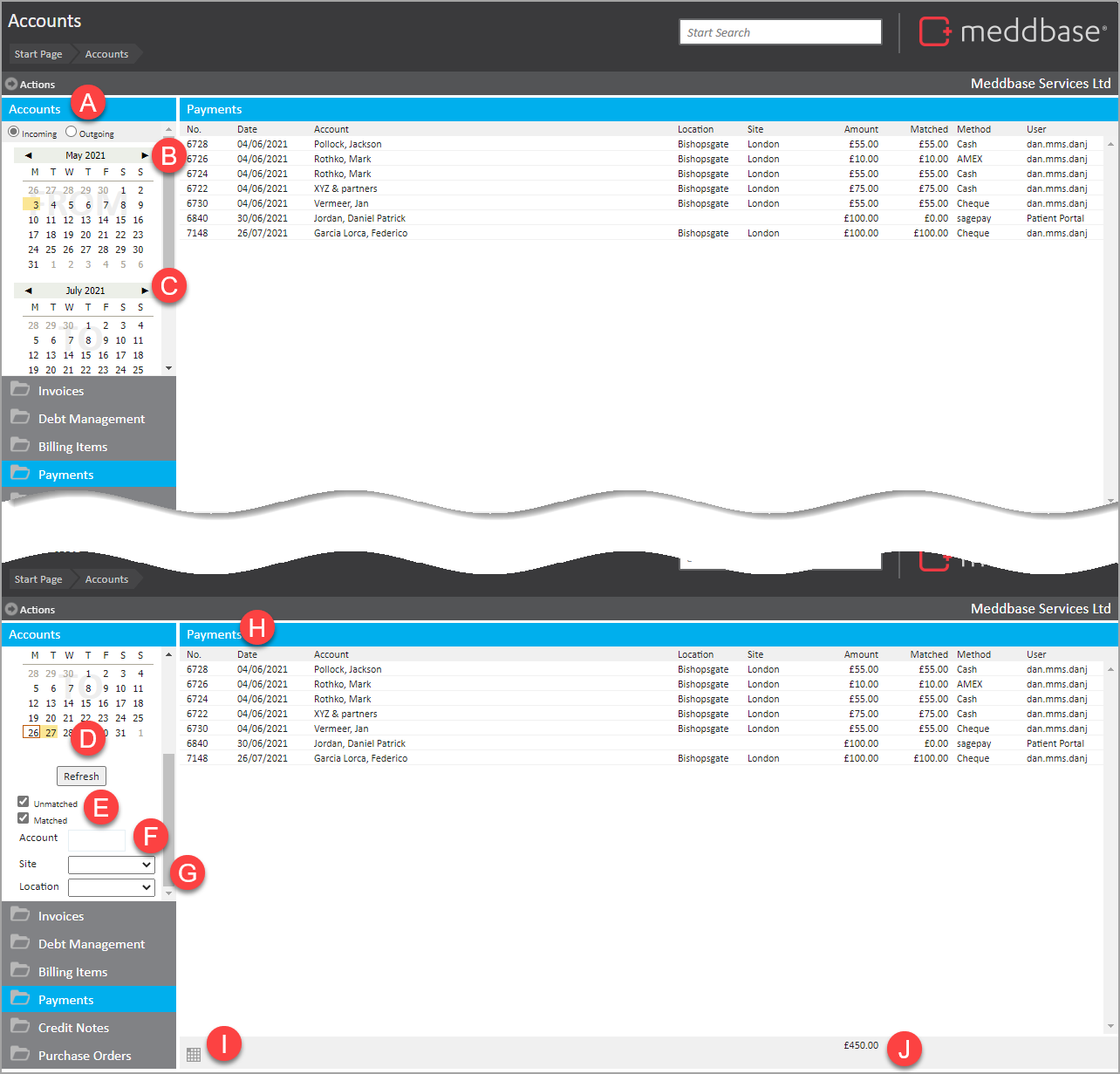Click the Account filter input field

click(97, 840)
